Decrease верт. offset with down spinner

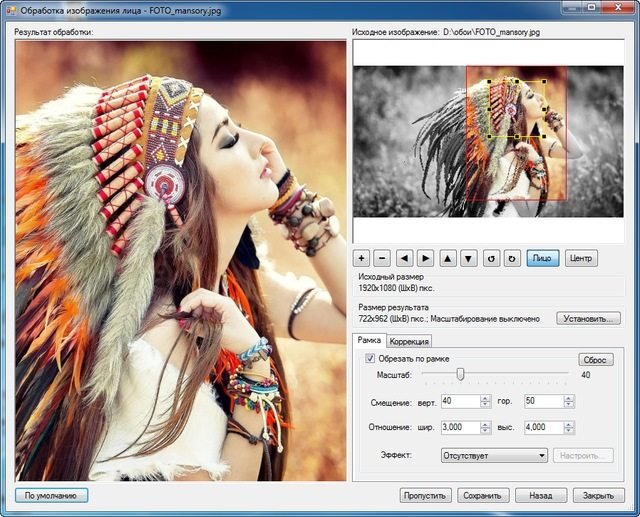[x=485, y=404]
